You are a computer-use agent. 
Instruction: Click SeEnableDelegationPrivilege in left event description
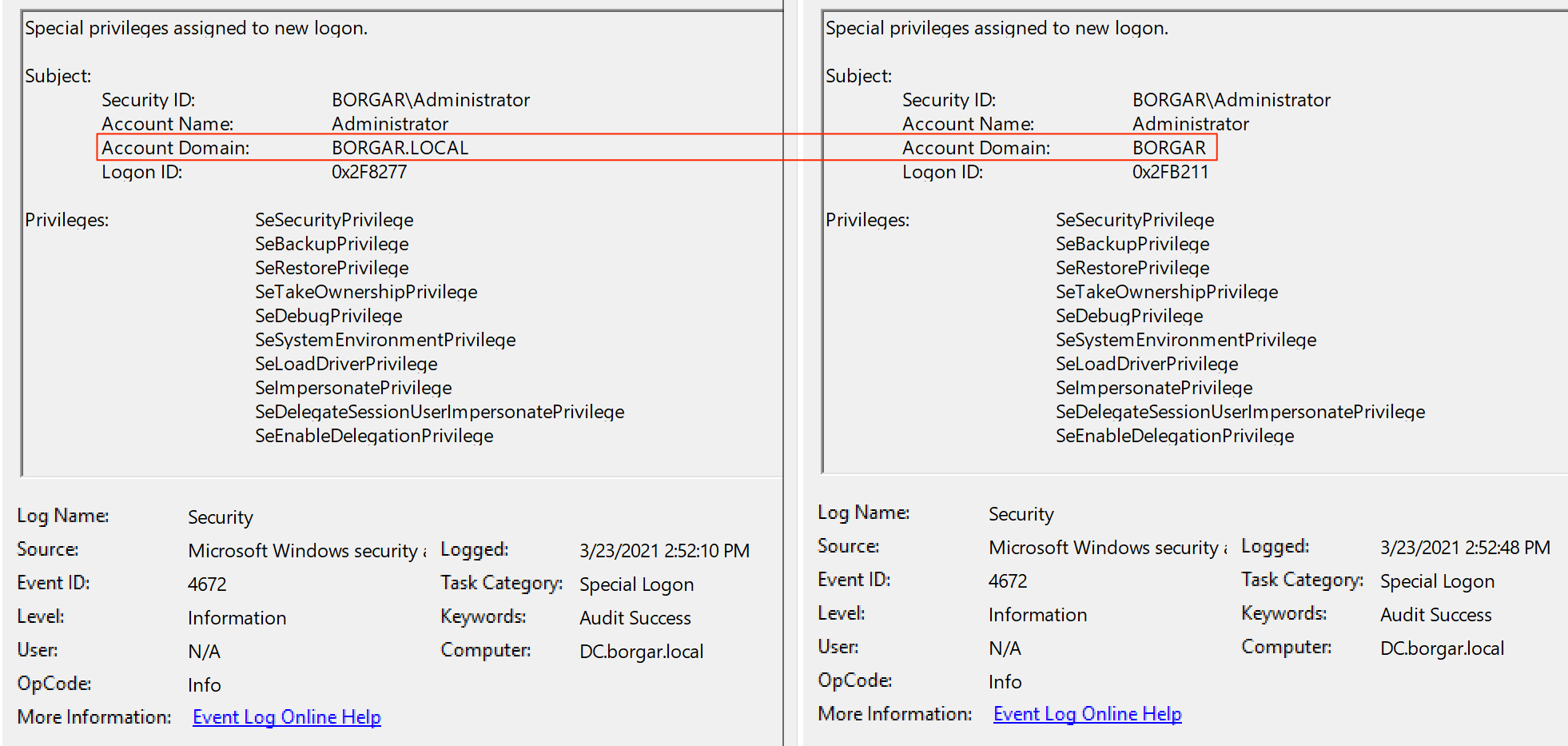[x=374, y=436]
